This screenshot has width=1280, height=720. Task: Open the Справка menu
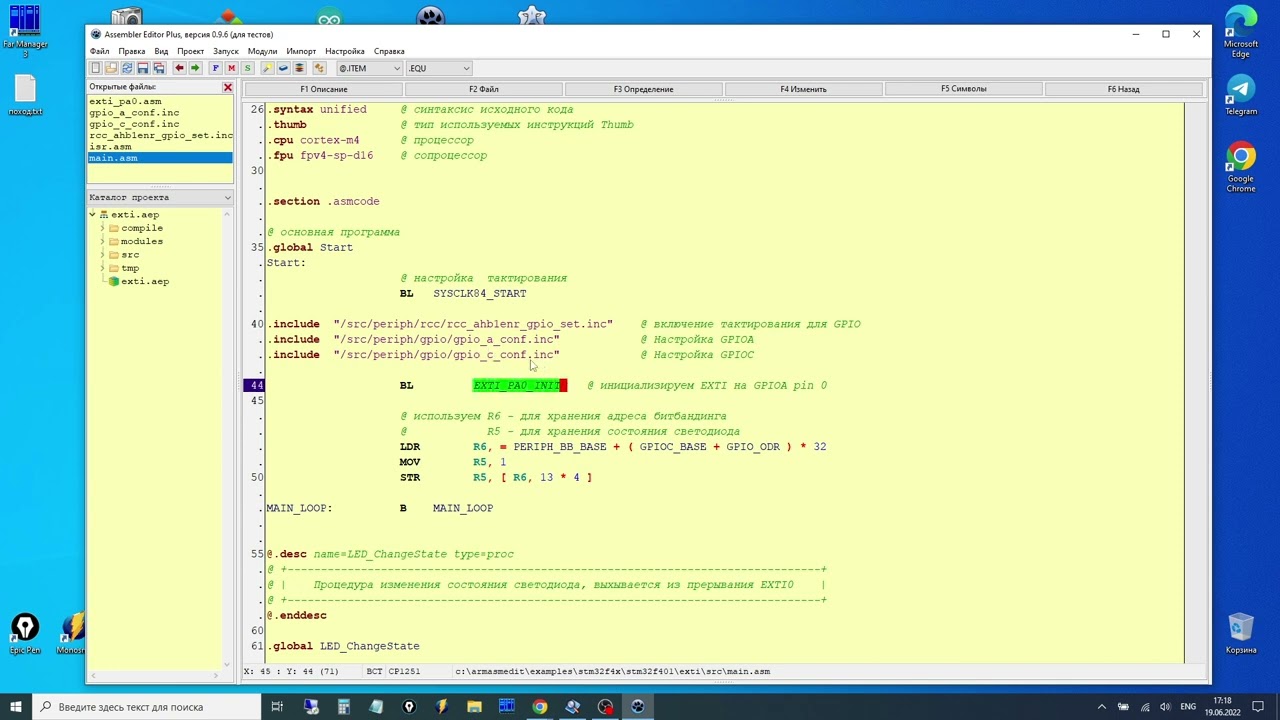[x=389, y=51]
